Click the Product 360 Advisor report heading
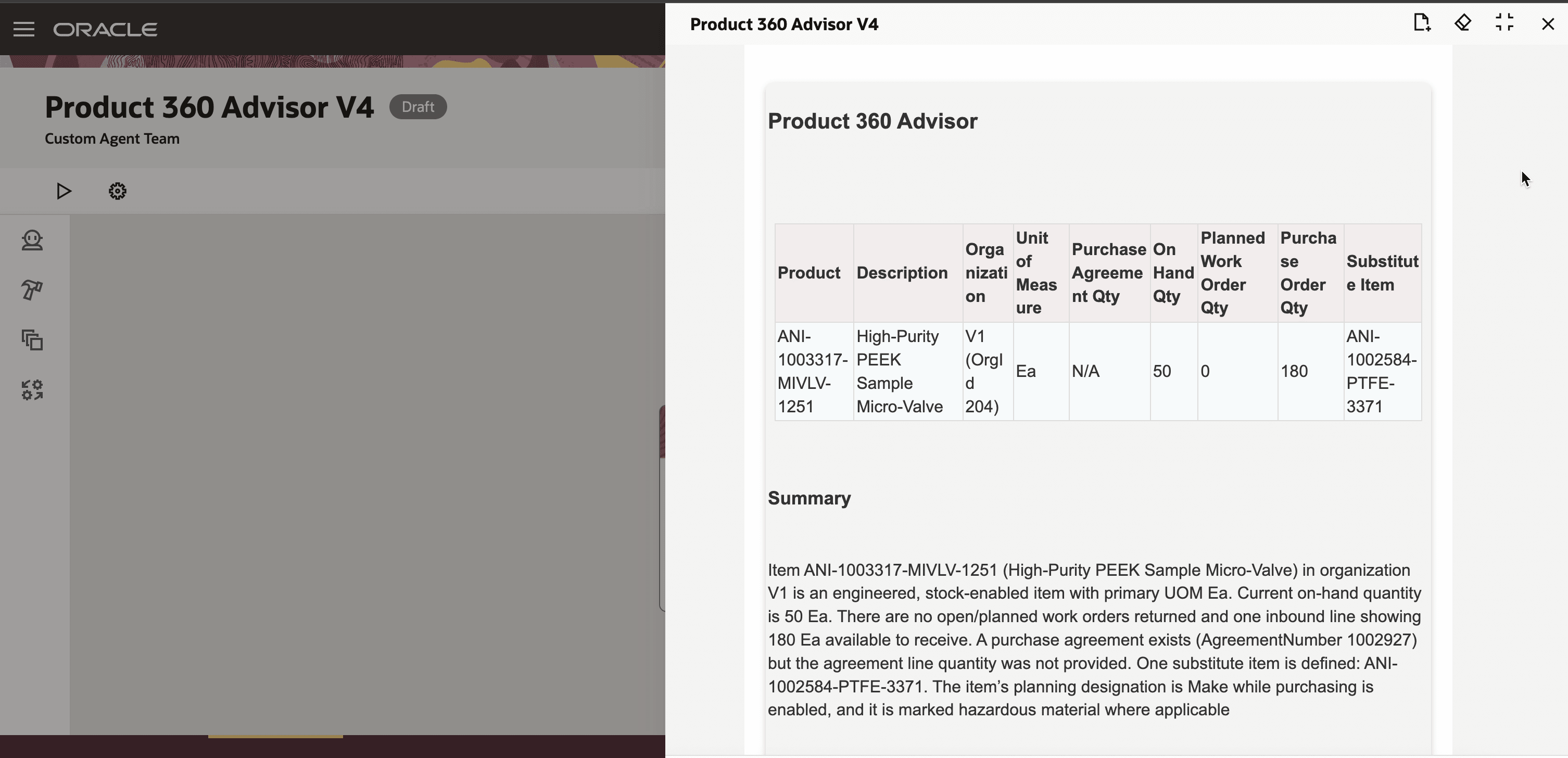This screenshot has width=1568, height=758. pyautogui.click(x=872, y=121)
